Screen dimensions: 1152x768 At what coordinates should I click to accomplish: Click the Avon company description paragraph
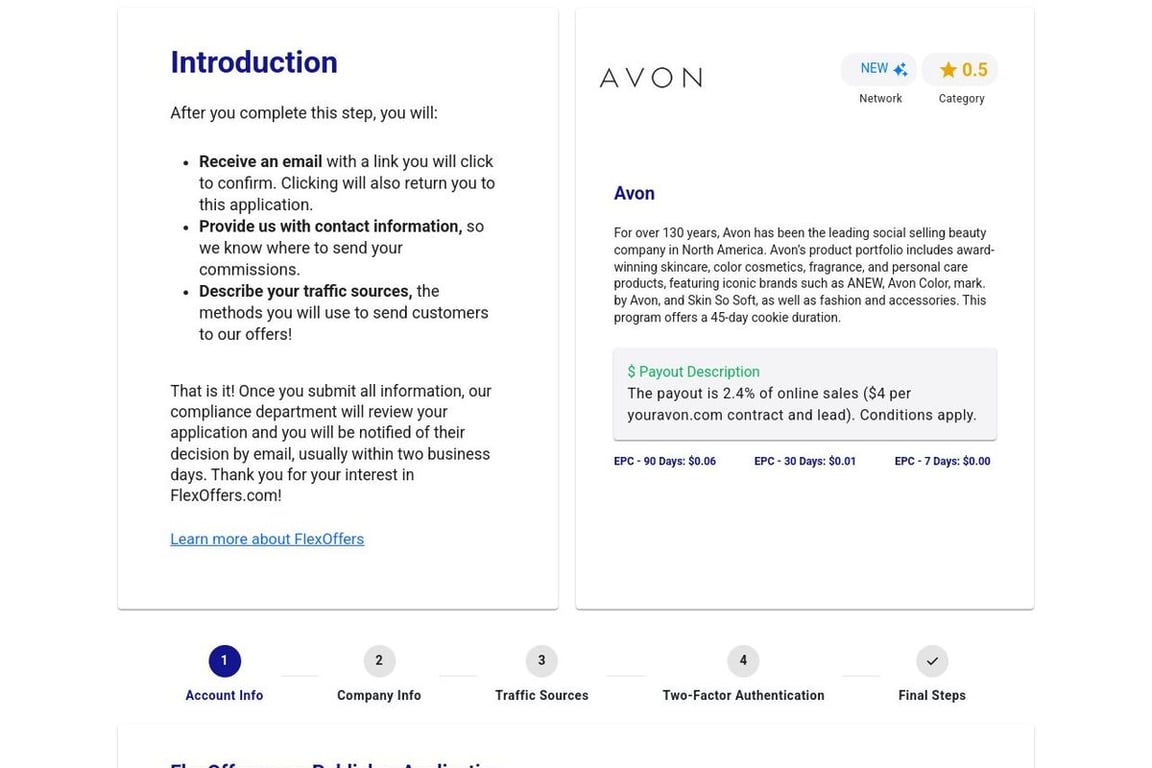coord(804,275)
